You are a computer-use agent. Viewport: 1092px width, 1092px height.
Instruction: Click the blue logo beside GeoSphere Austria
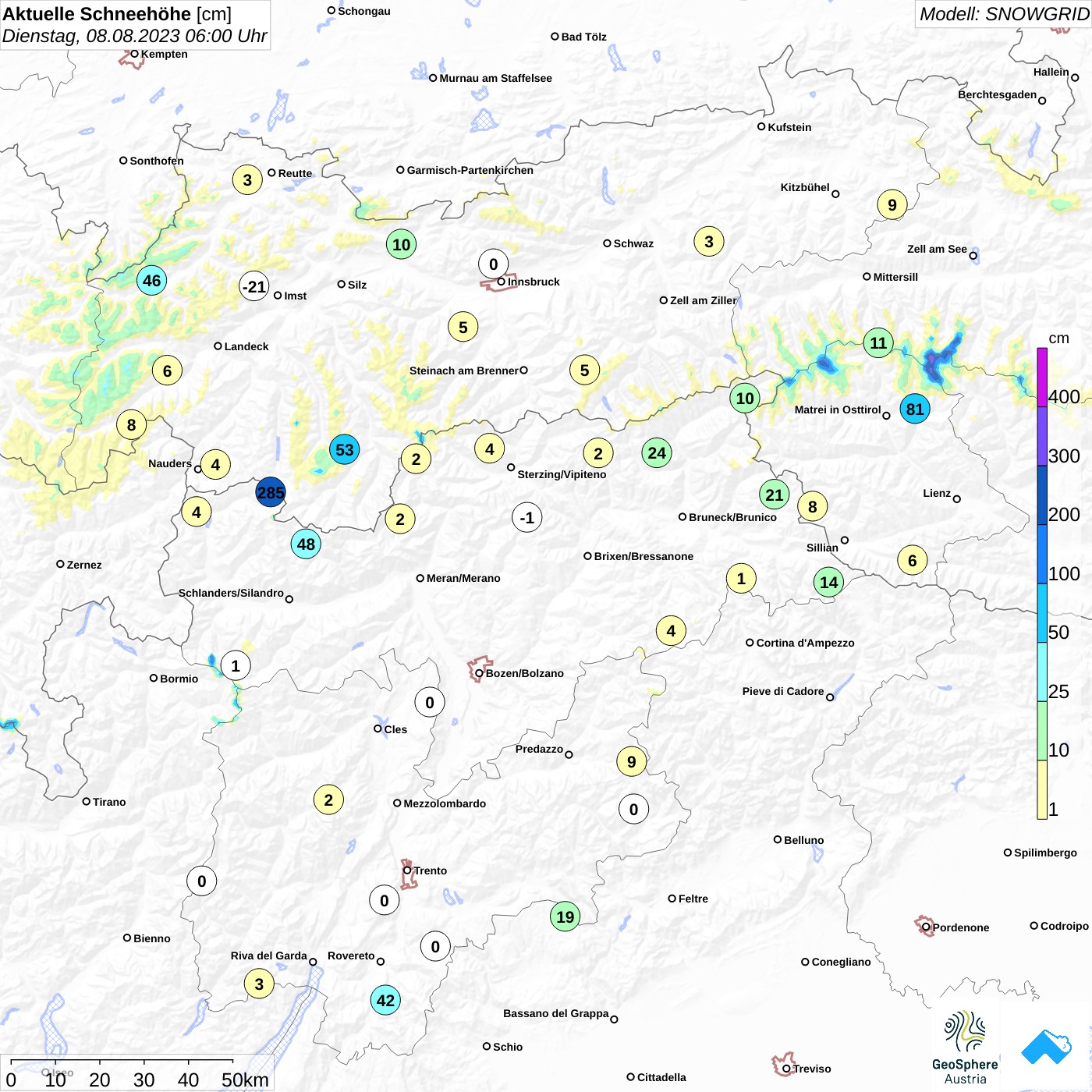point(1046,1047)
